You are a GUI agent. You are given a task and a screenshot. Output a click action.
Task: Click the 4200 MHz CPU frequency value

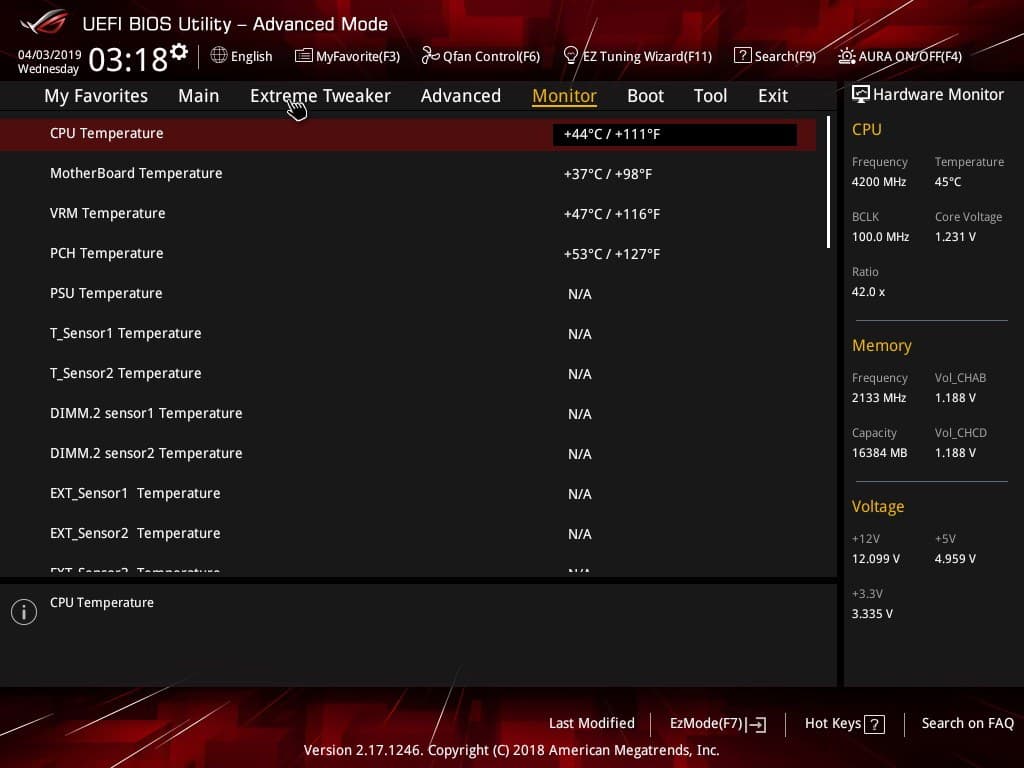(x=879, y=182)
